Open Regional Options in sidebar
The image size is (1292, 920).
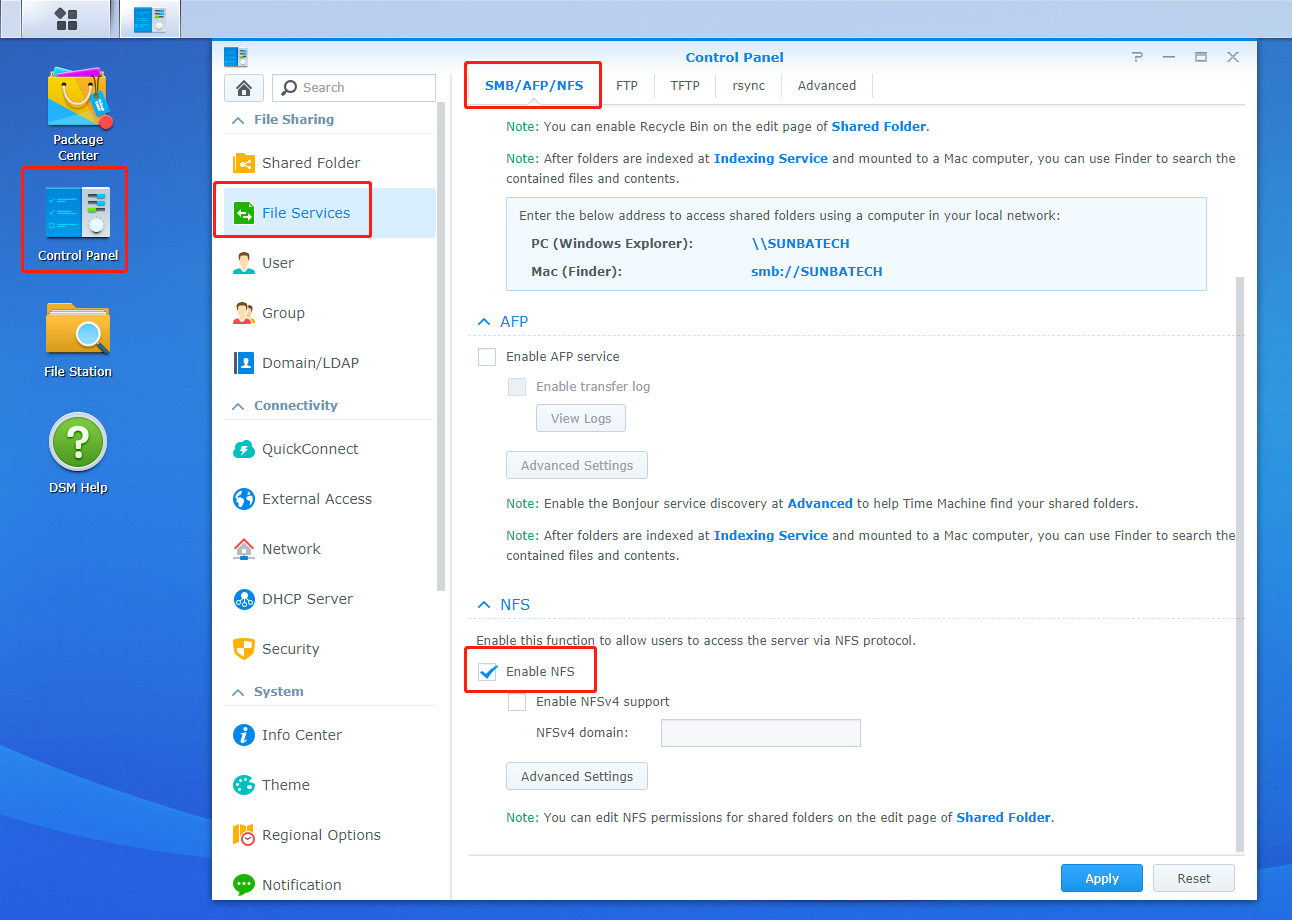(330, 835)
